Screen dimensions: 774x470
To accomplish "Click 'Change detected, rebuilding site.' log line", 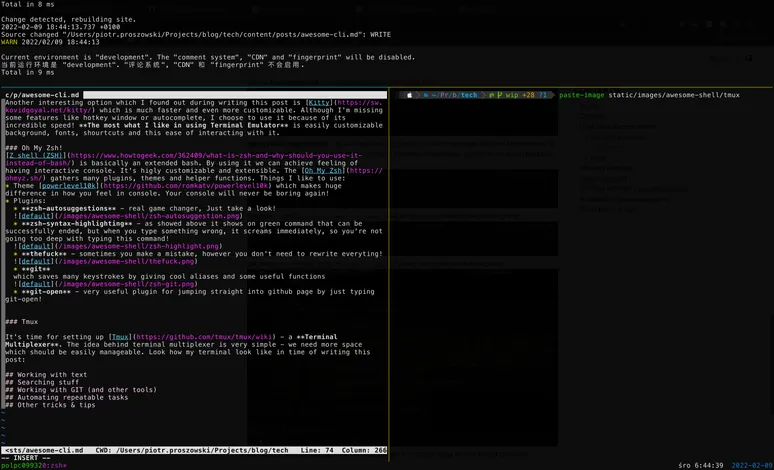I will click(x=68, y=20).
